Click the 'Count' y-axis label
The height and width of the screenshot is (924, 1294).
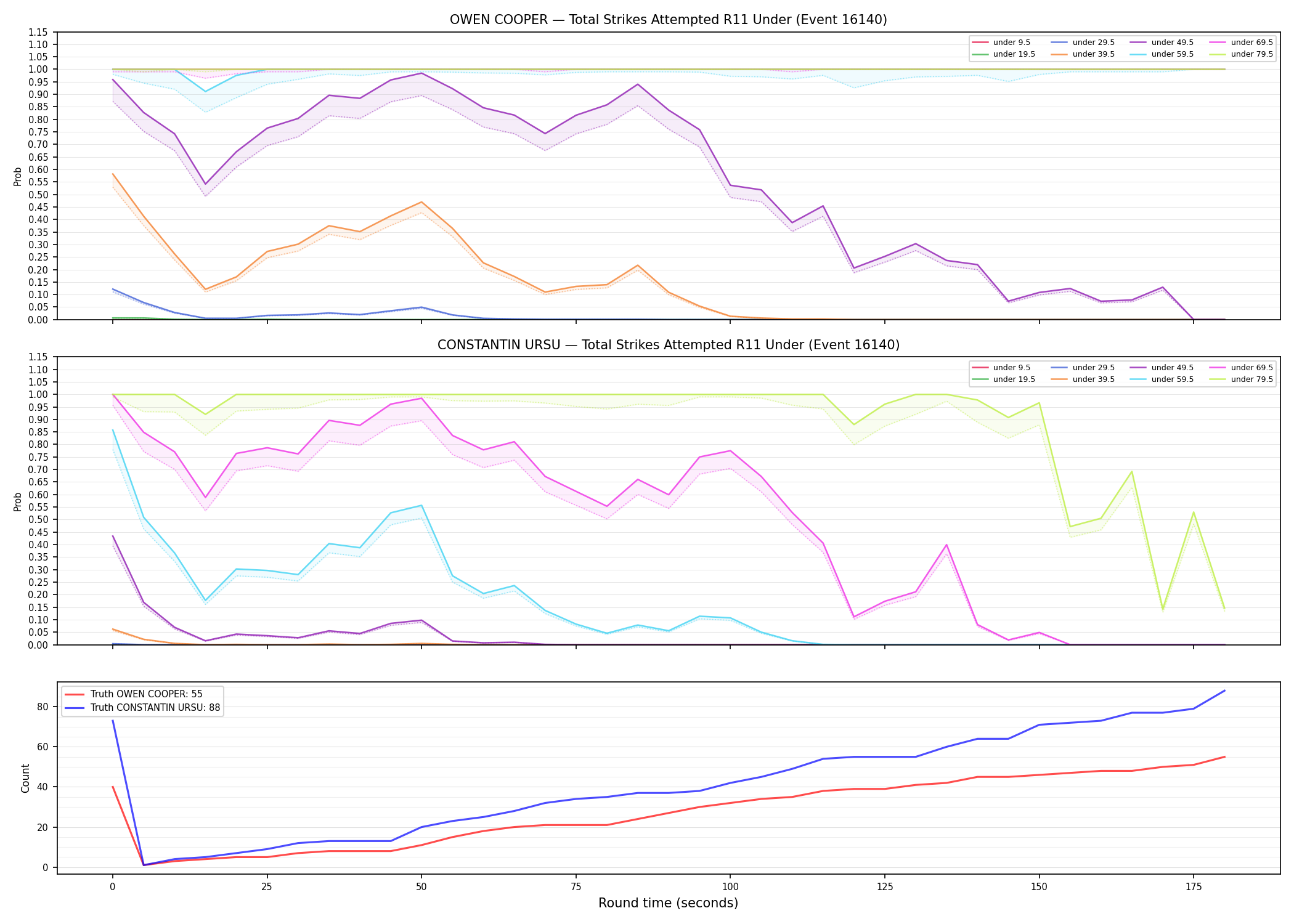(25, 778)
